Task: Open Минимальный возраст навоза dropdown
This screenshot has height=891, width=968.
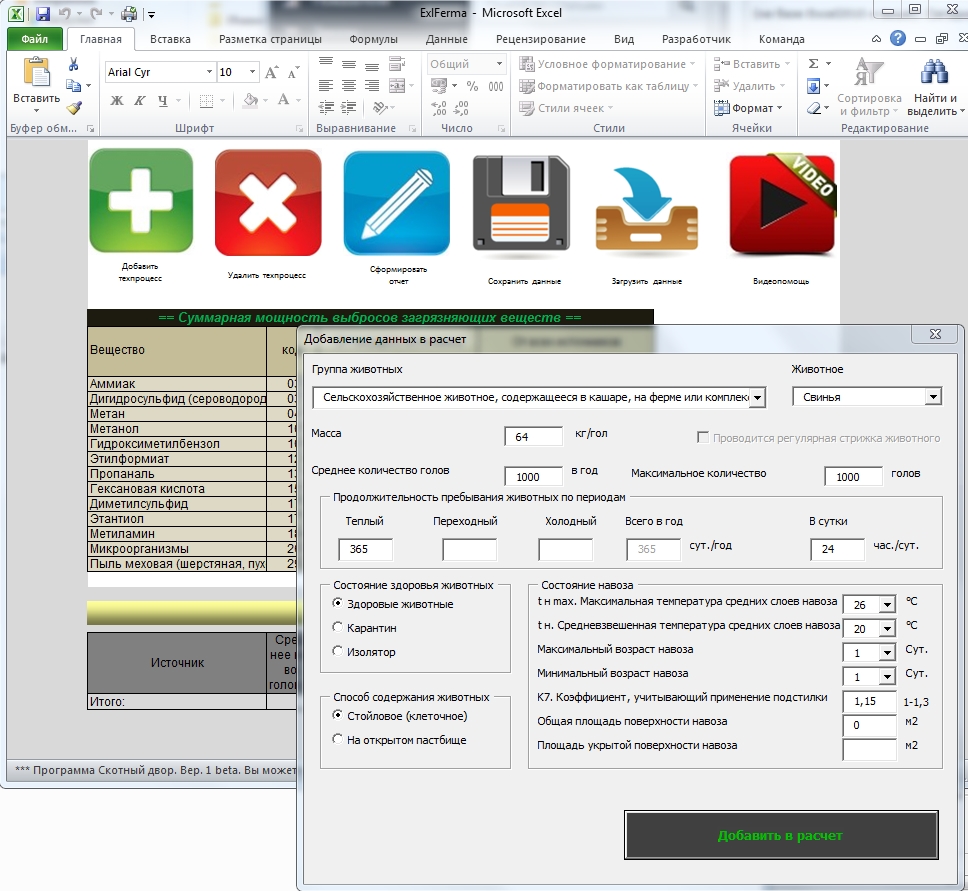Action: click(x=887, y=677)
